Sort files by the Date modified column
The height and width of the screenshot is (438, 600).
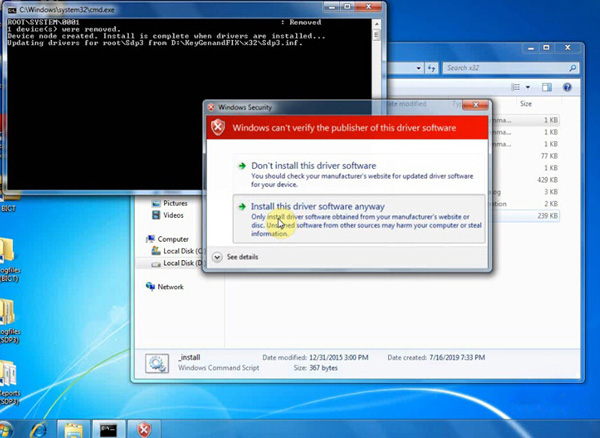click(x=406, y=104)
